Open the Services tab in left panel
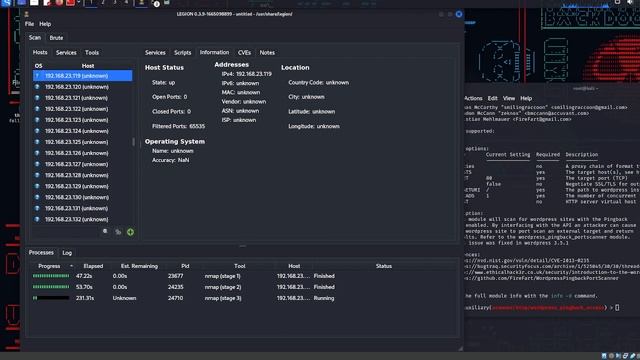This screenshot has height=360, width=640. tap(66, 53)
